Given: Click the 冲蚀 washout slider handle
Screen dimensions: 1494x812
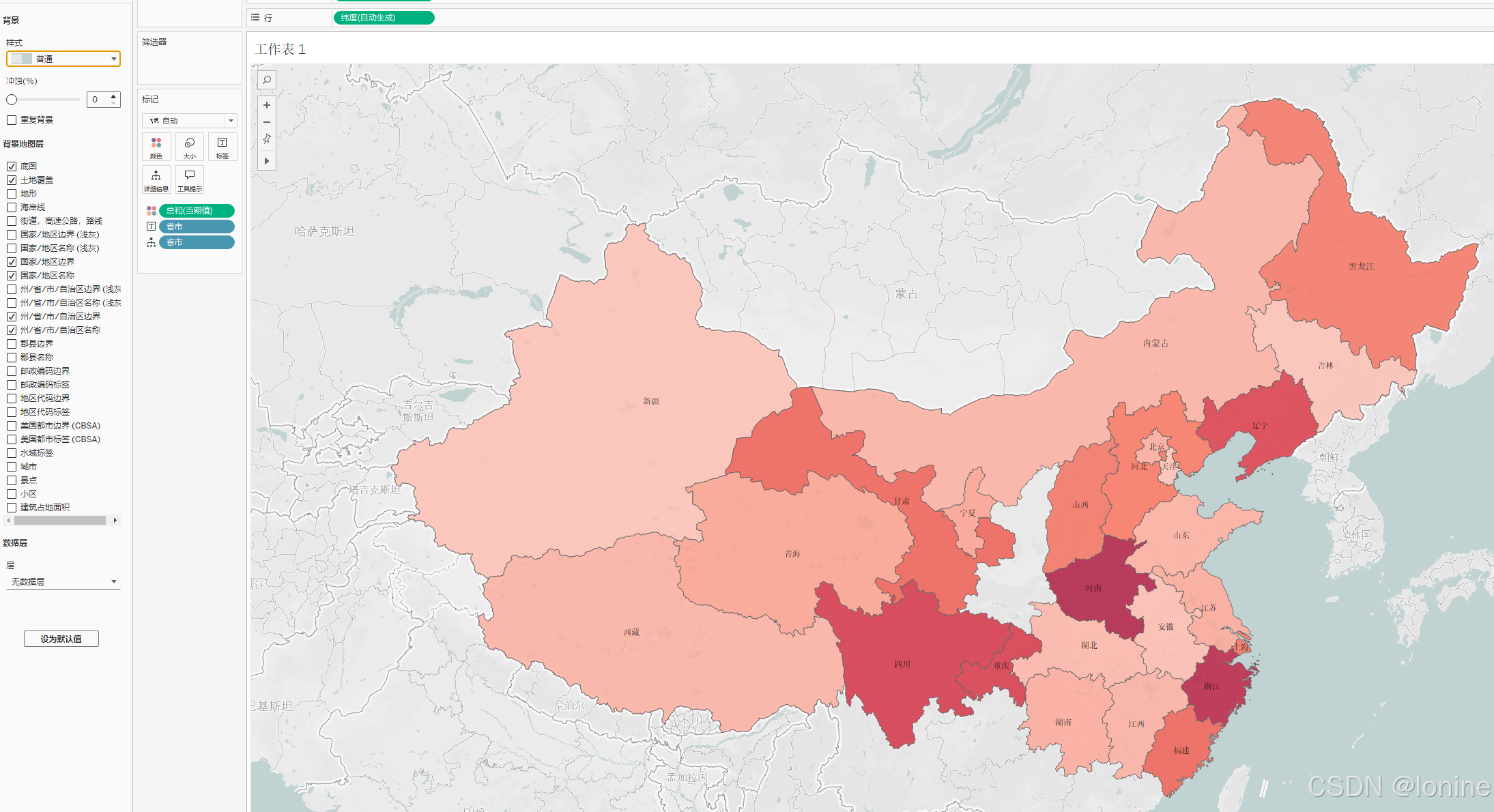Looking at the screenshot, I should click(x=12, y=100).
